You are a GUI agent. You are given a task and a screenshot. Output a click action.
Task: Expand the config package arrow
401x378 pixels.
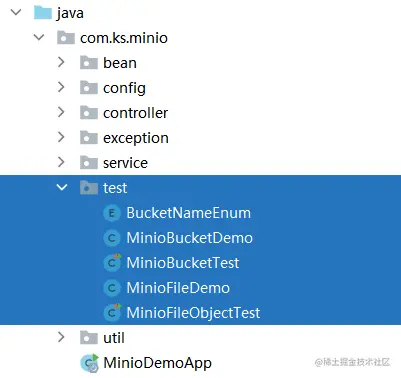[61, 87]
